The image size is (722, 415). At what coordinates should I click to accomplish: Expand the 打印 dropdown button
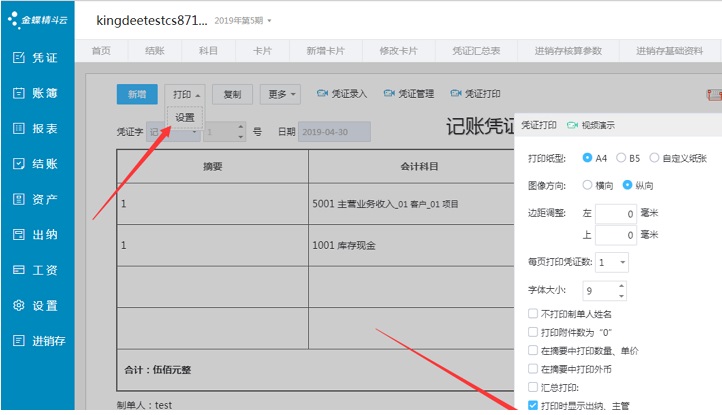tap(185, 94)
